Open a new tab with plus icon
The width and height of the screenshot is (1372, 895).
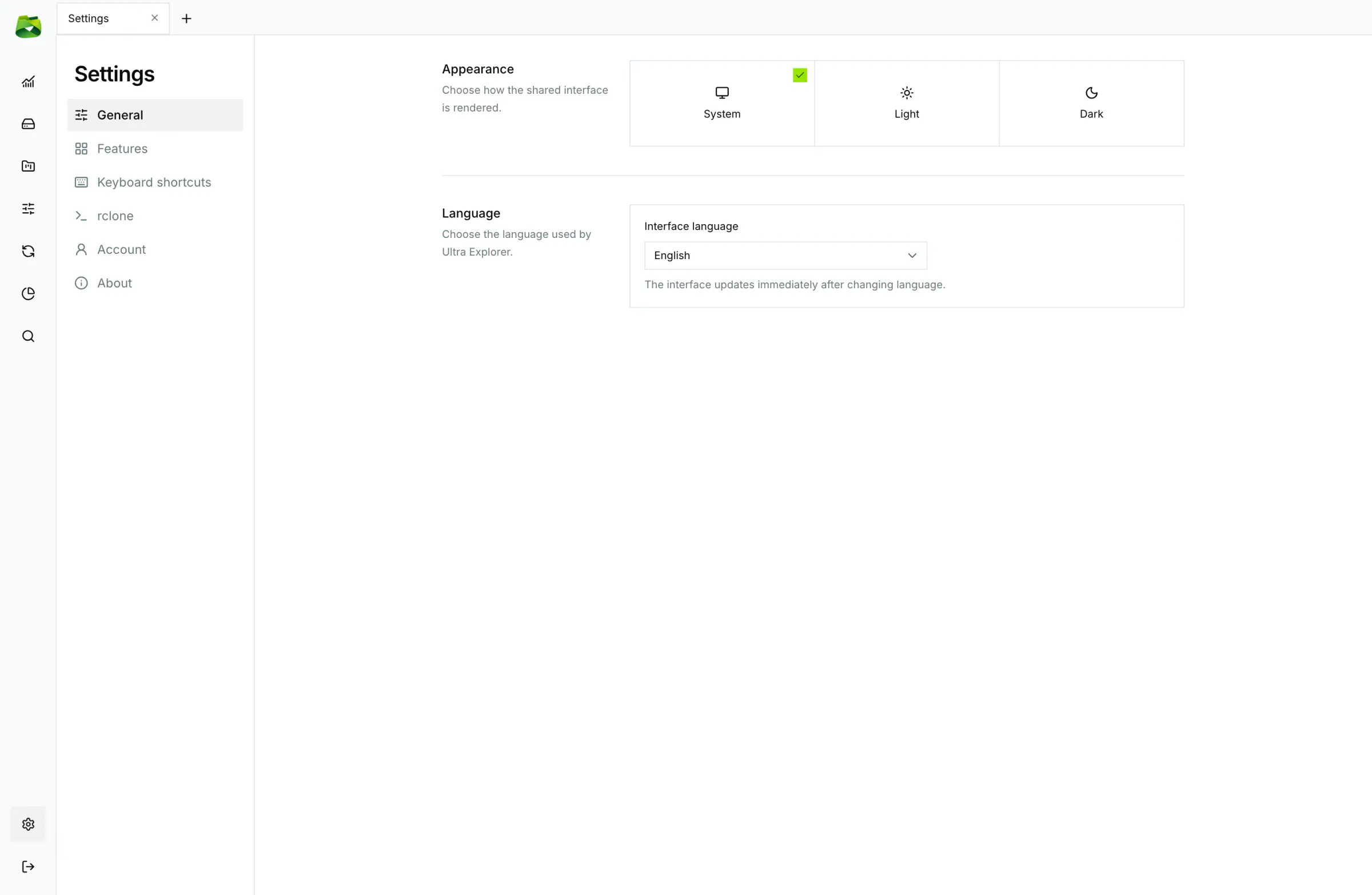(x=186, y=18)
